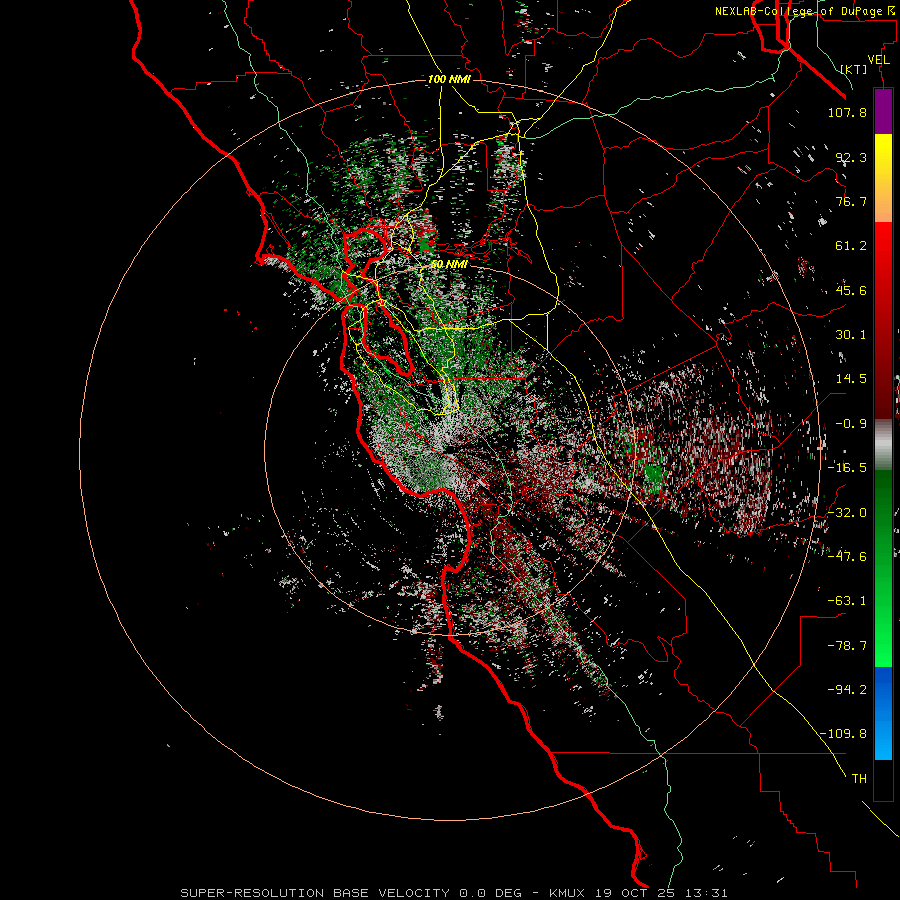Click the -0.9 velocity scale value
The height and width of the screenshot is (900, 900).
[851, 424]
